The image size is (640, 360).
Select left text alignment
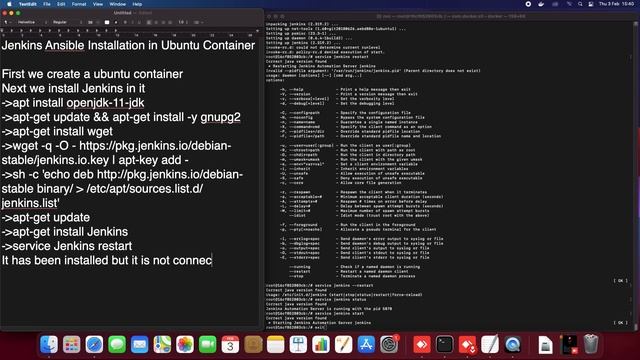tap(149, 22)
